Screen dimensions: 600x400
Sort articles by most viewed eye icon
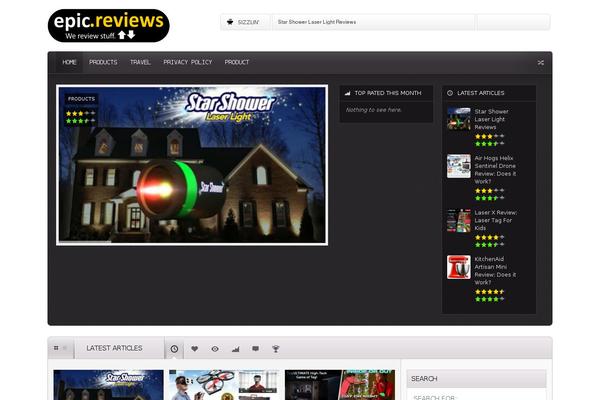[x=215, y=349]
